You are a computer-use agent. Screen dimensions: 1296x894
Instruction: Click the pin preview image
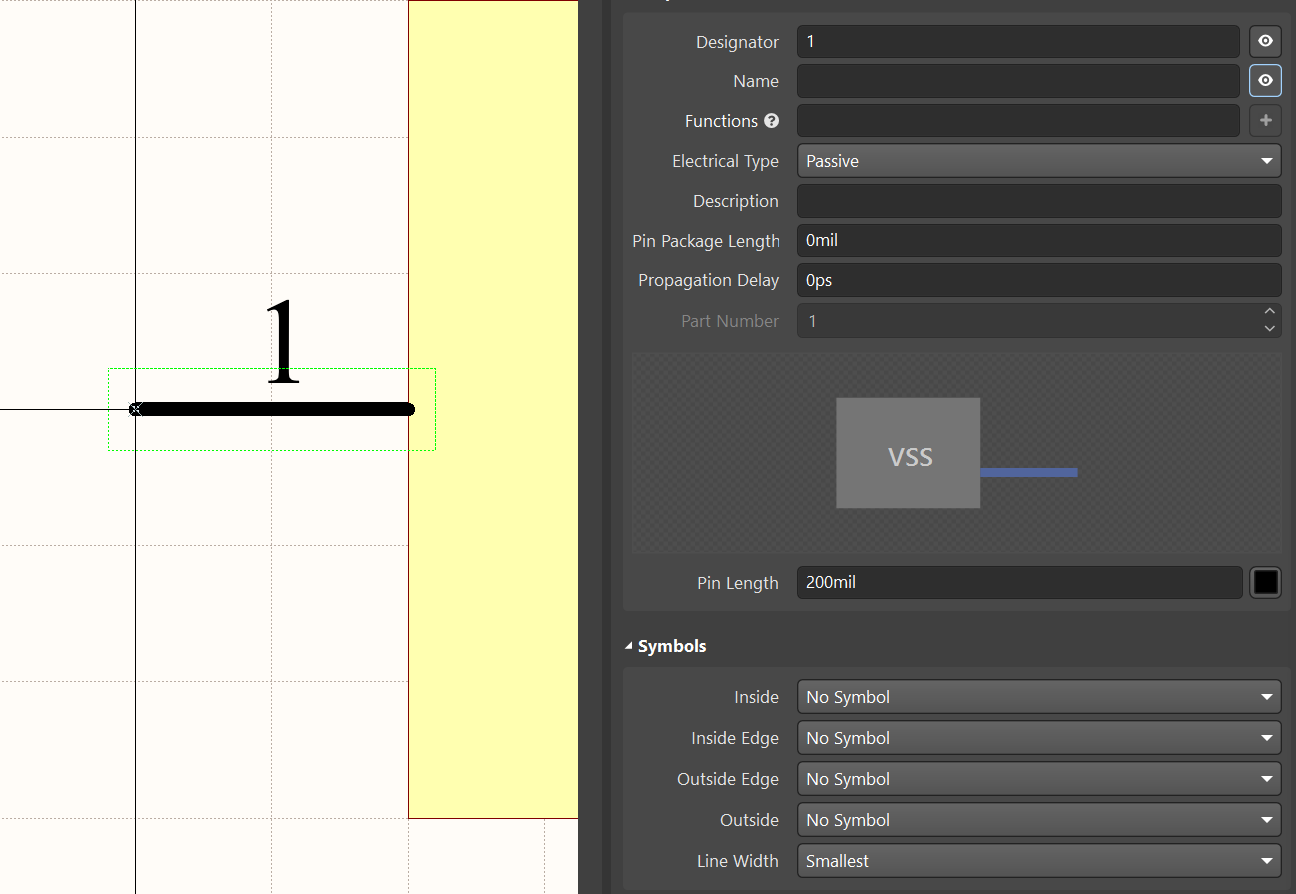956,452
